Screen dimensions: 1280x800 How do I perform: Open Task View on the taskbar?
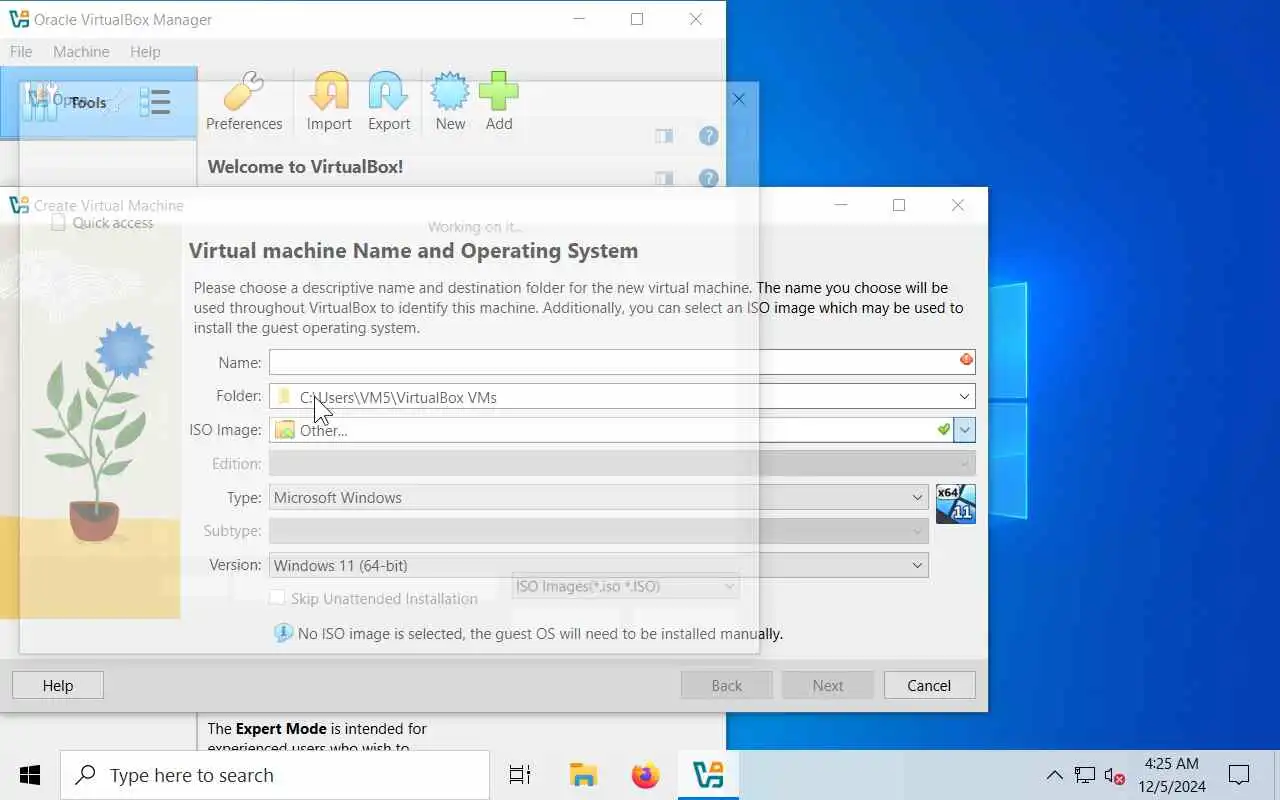[520, 775]
